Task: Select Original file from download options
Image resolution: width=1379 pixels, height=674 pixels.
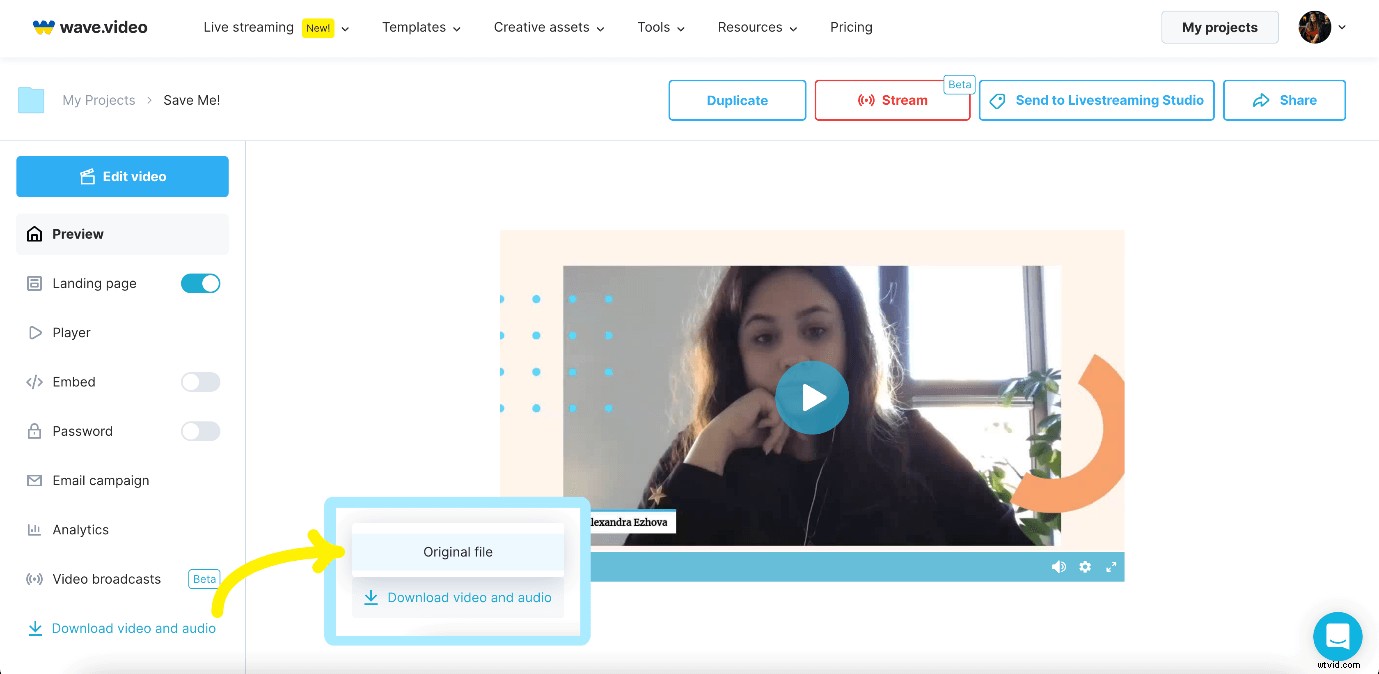Action: pos(457,551)
